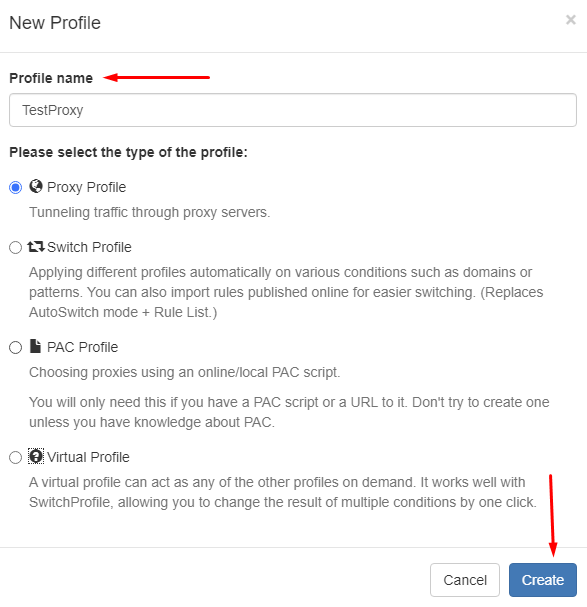Image resolution: width=587 pixels, height=607 pixels.
Task: Click the question mark Virtual Profile icon
Action: 36,456
